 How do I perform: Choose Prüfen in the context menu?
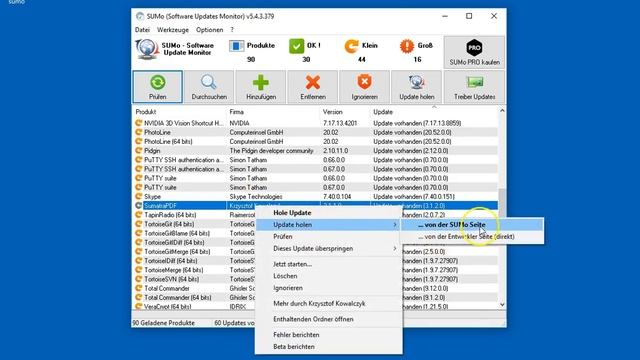click(x=329, y=236)
